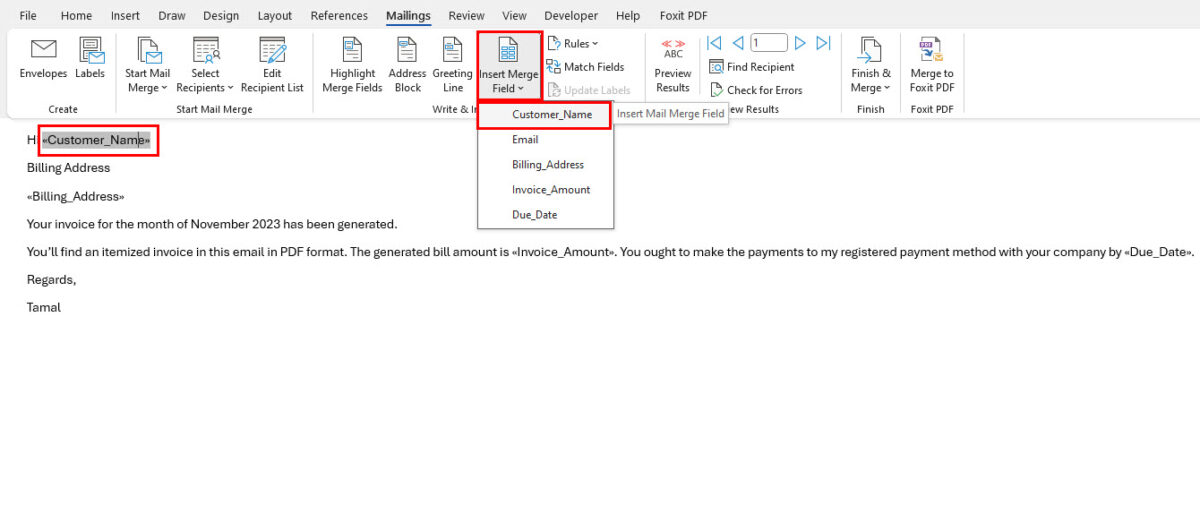The width and height of the screenshot is (1200, 505).
Task: Click the «Billing_Address» merge field in document
Action: click(x=76, y=197)
